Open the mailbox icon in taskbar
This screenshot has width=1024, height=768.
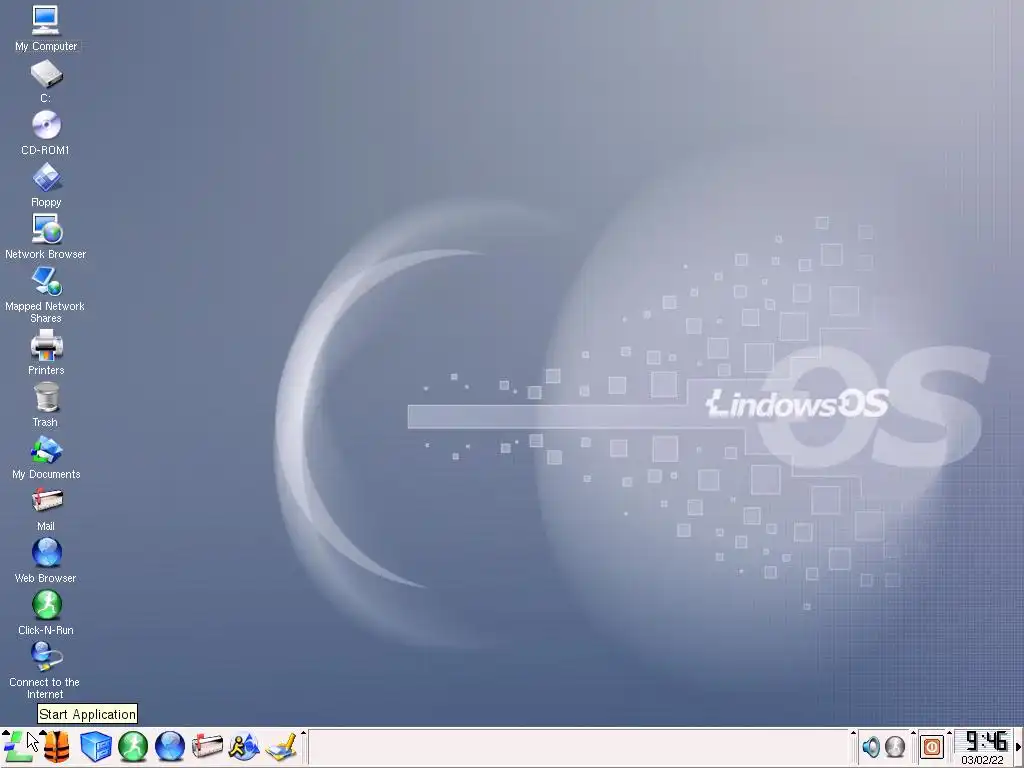coord(207,746)
